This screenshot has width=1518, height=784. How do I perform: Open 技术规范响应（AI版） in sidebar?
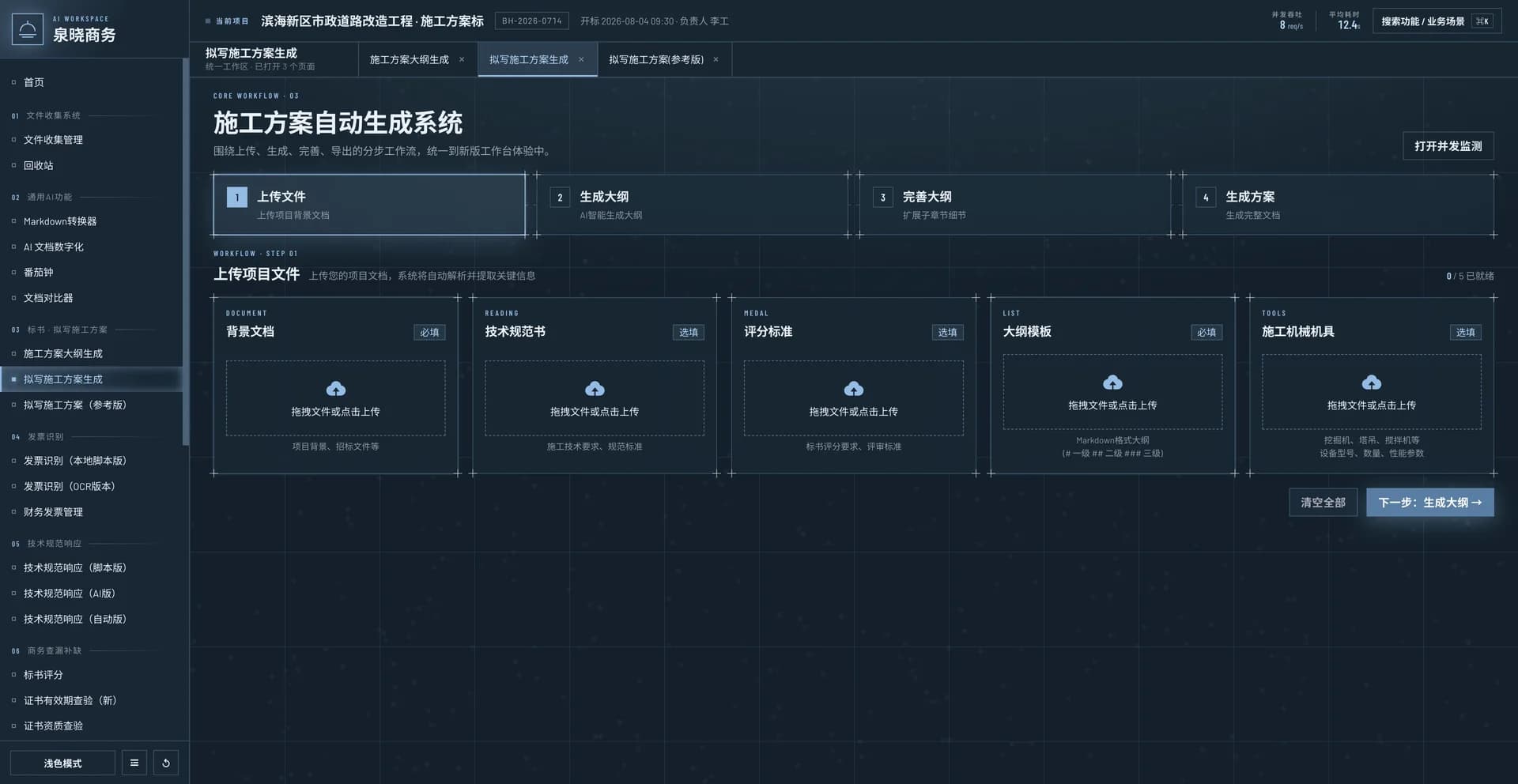91,594
